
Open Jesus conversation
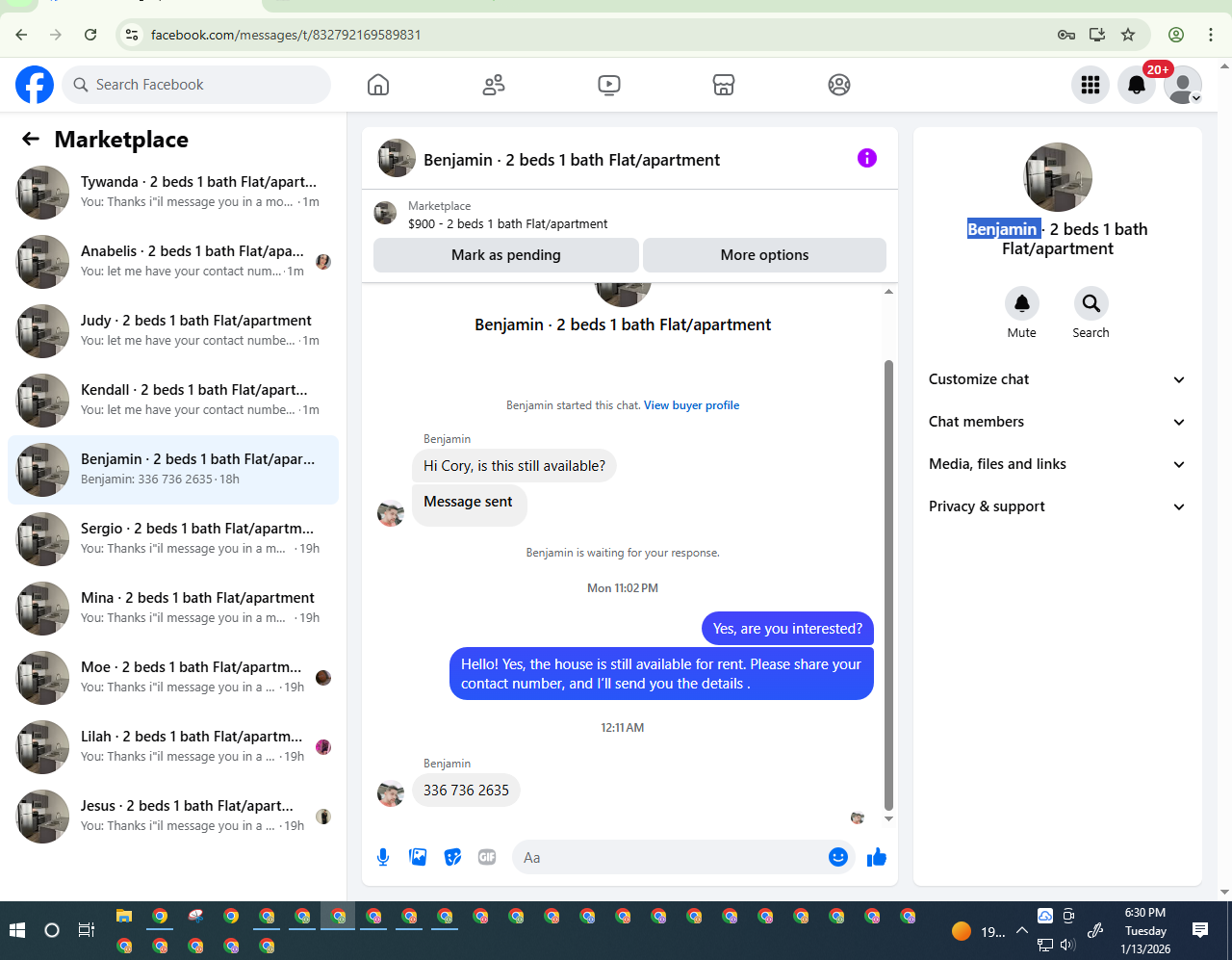pos(173,817)
